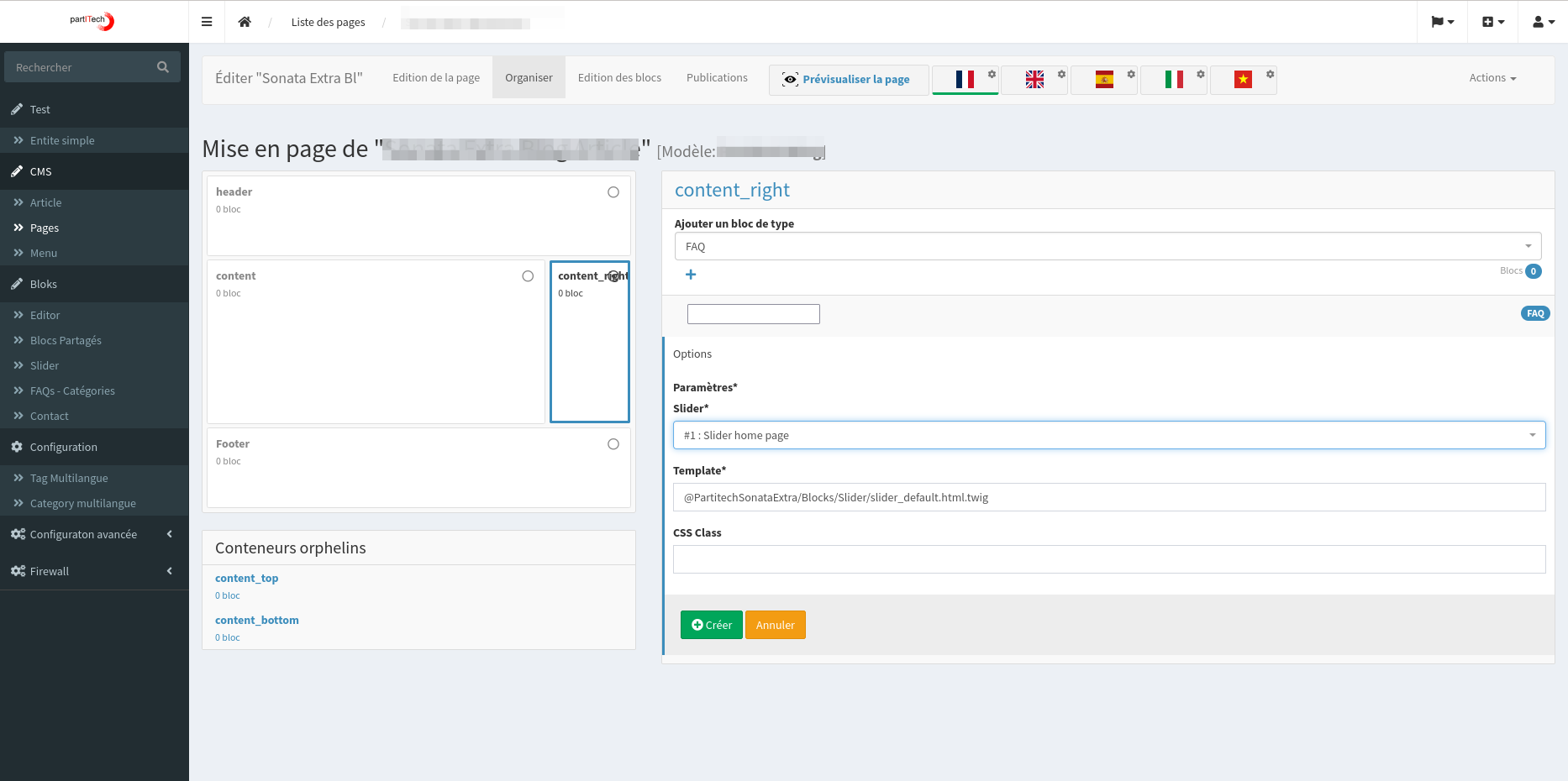
Task: Choose the Italian flag language
Action: [x=1174, y=79]
